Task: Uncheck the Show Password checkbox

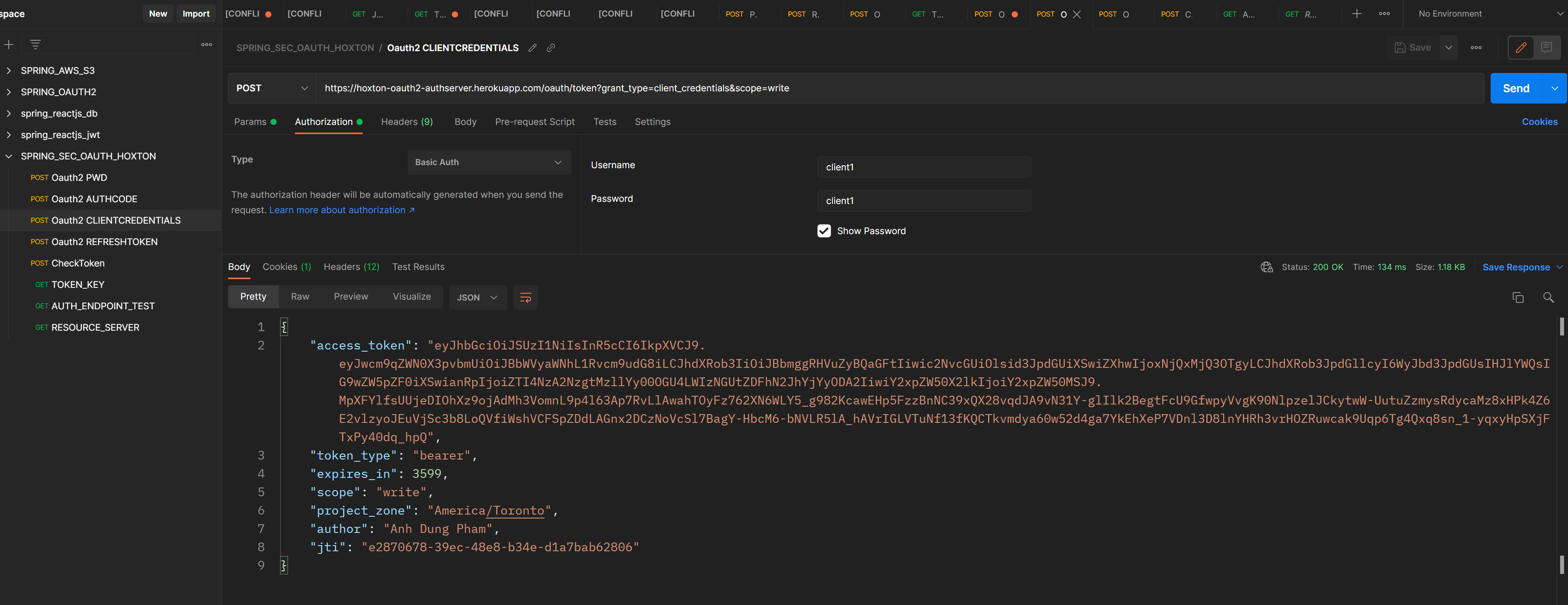Action: (x=824, y=231)
